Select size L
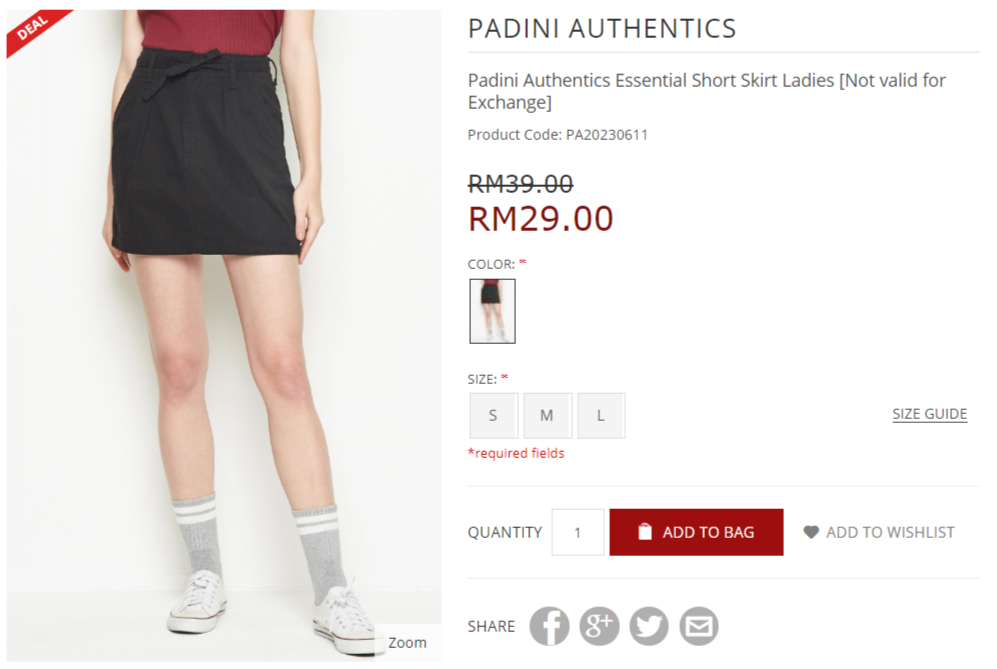997x669 pixels. tap(601, 415)
